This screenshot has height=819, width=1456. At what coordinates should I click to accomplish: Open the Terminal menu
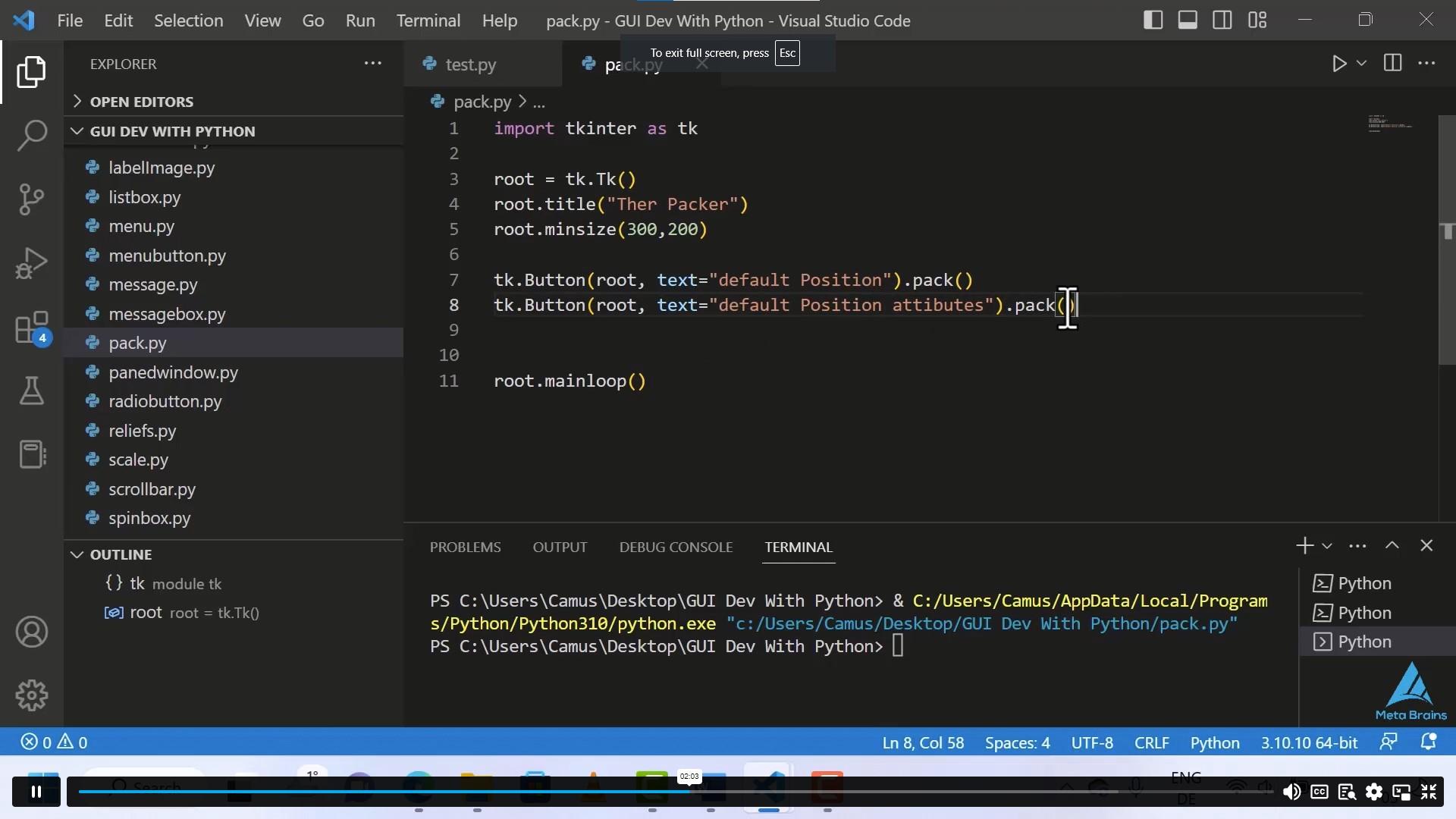pos(428,20)
